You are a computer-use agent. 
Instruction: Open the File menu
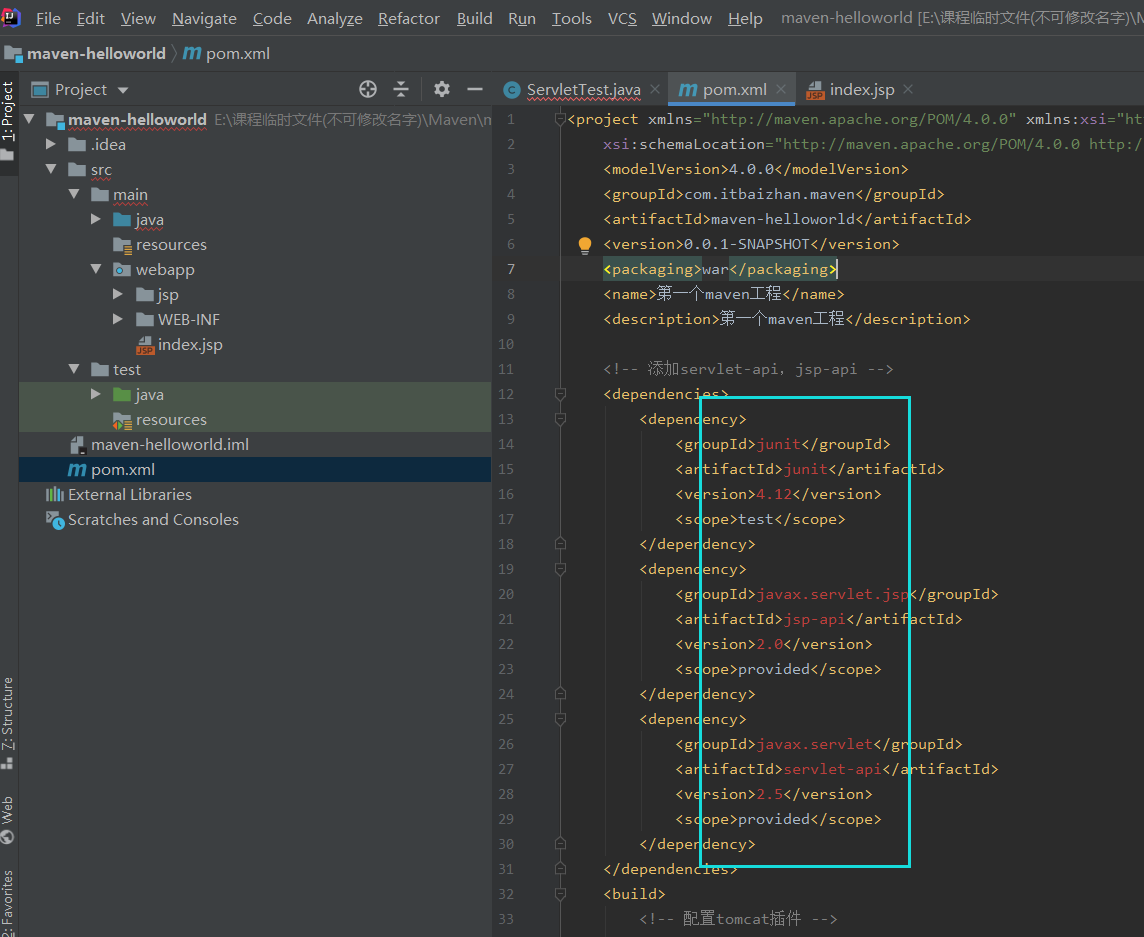point(48,18)
